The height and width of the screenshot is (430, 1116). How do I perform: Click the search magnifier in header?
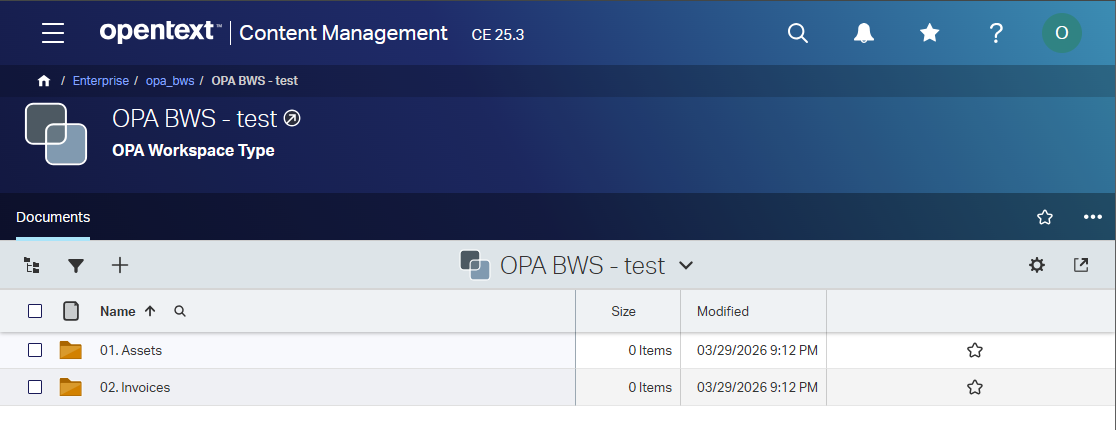pos(798,33)
